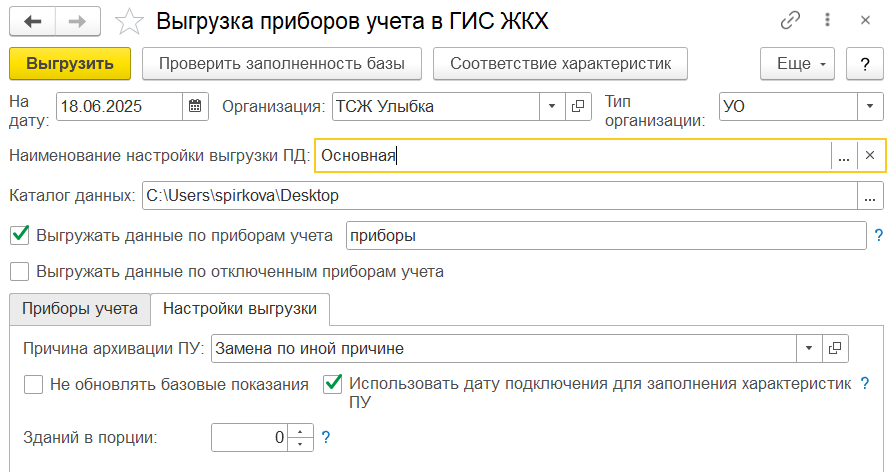Switch to the Приборы учета tab

tap(80, 309)
